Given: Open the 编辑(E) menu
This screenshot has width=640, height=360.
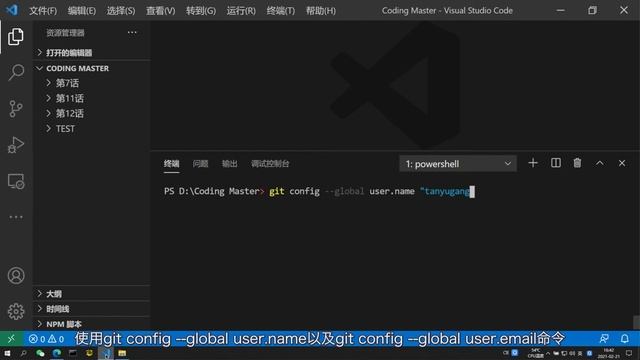Looking at the screenshot, I should 82,11.
